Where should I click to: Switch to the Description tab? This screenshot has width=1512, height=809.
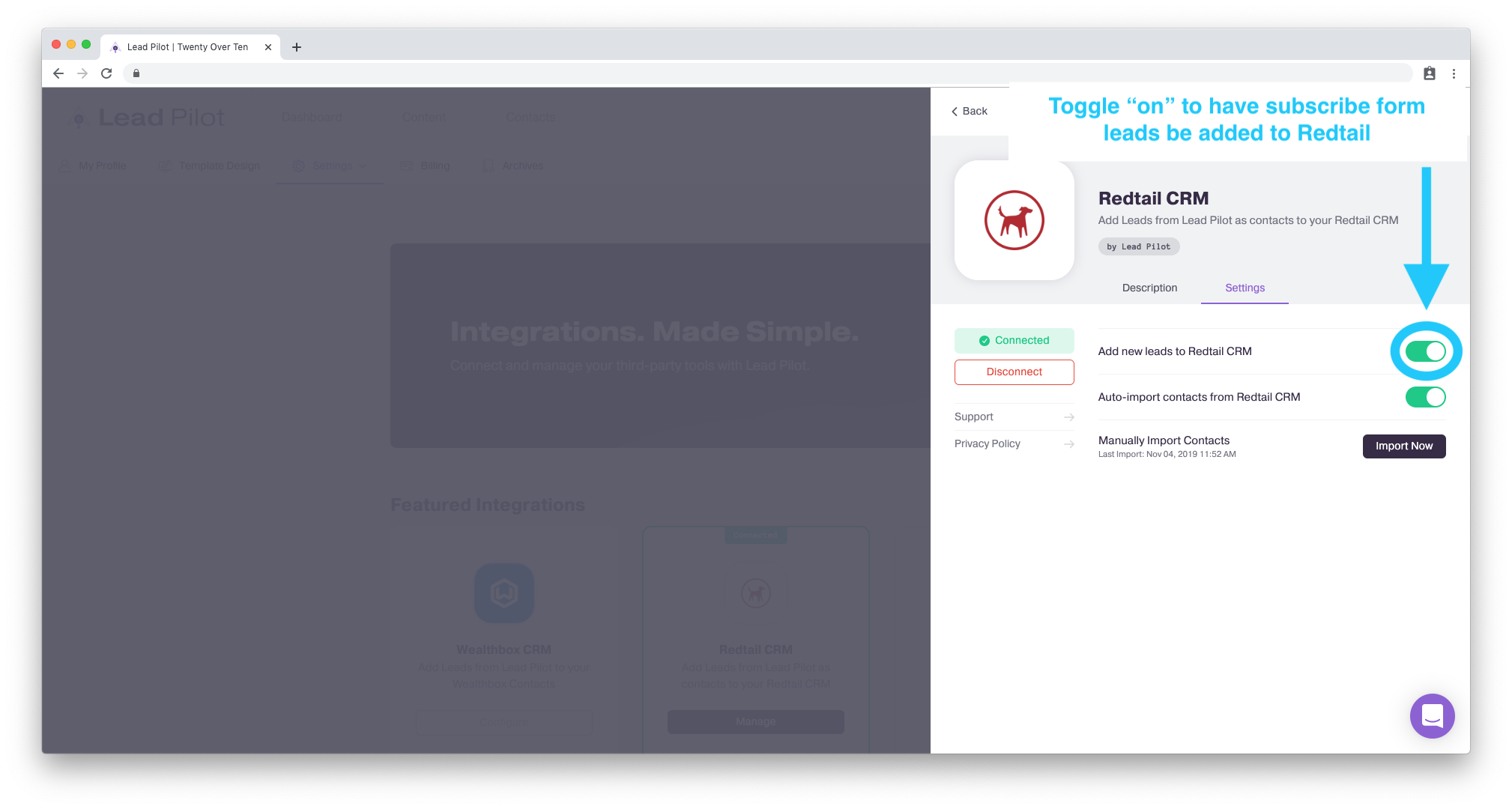1149,288
